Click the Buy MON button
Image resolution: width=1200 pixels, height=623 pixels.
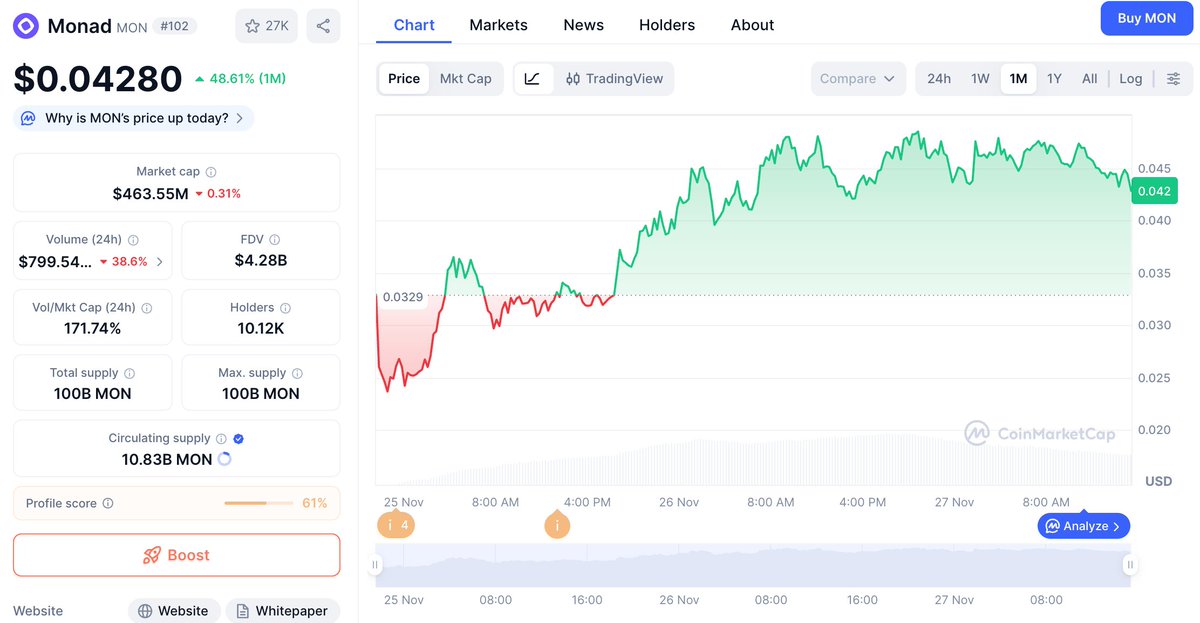(1146, 18)
